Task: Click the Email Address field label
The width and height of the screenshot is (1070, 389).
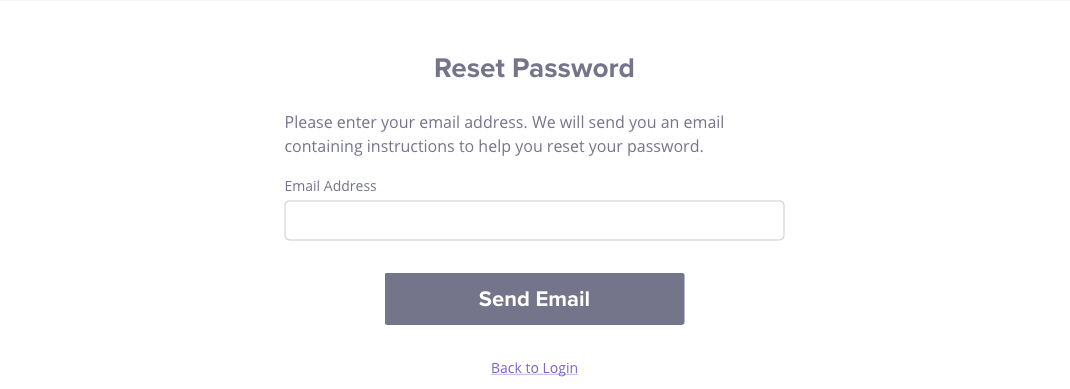Action: (330, 186)
